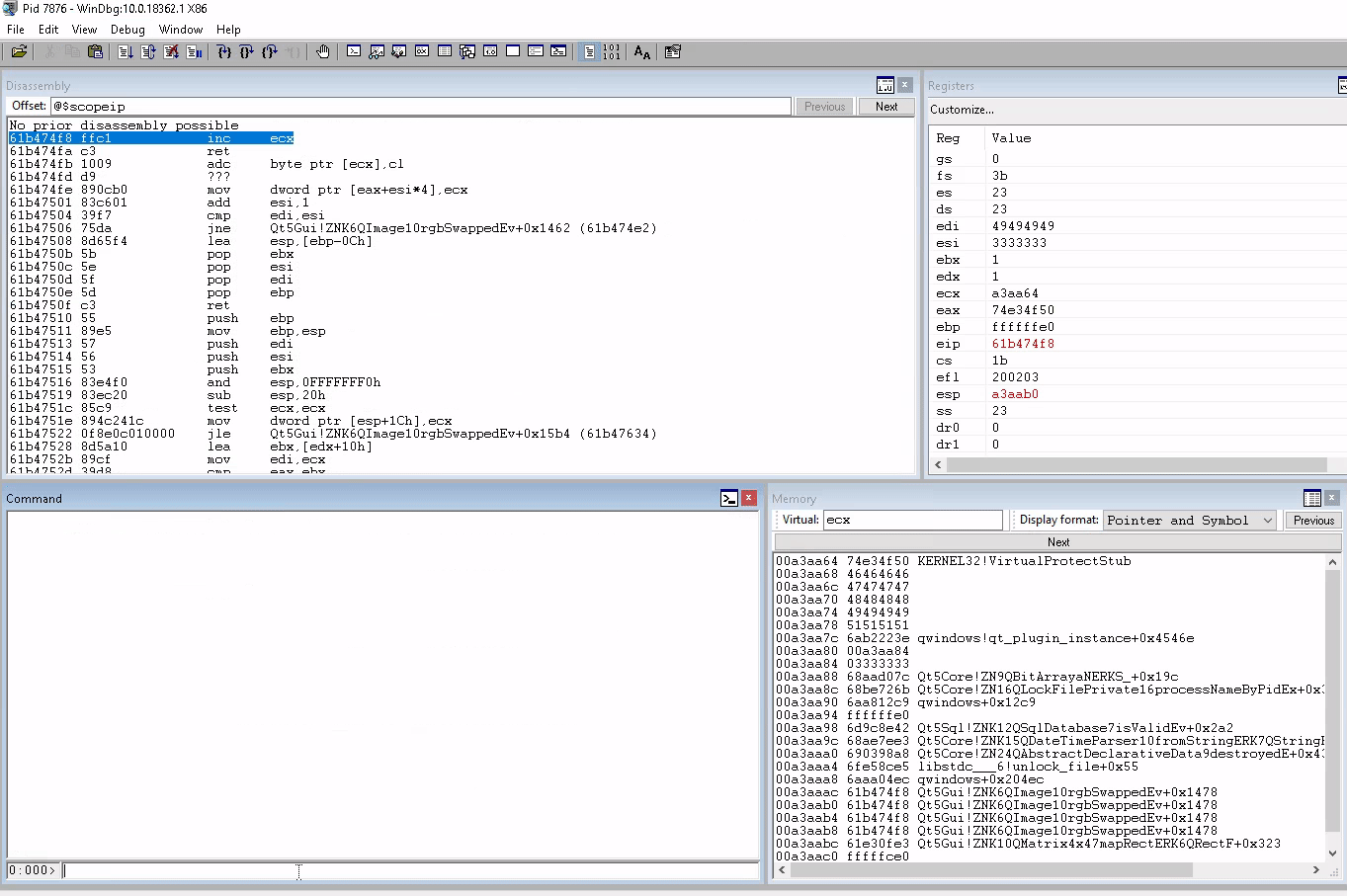Open the Call Stack window toolbar icon
Screen dimensions: 1347x896
point(467,51)
